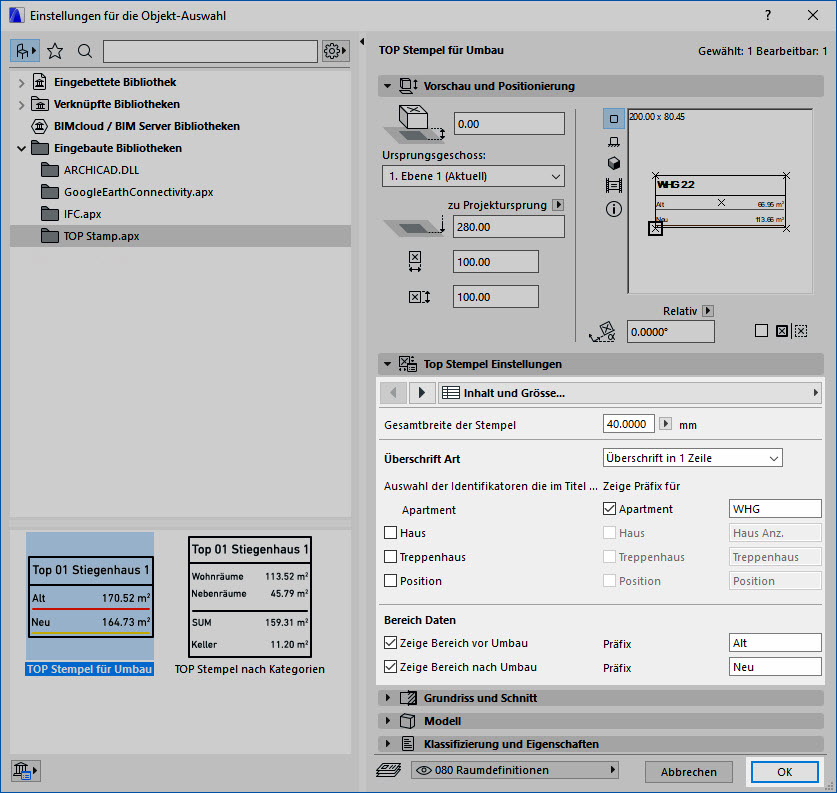Enable the Treppenhaus identifier checkbox
Image resolution: width=837 pixels, height=793 pixels.
[391, 557]
